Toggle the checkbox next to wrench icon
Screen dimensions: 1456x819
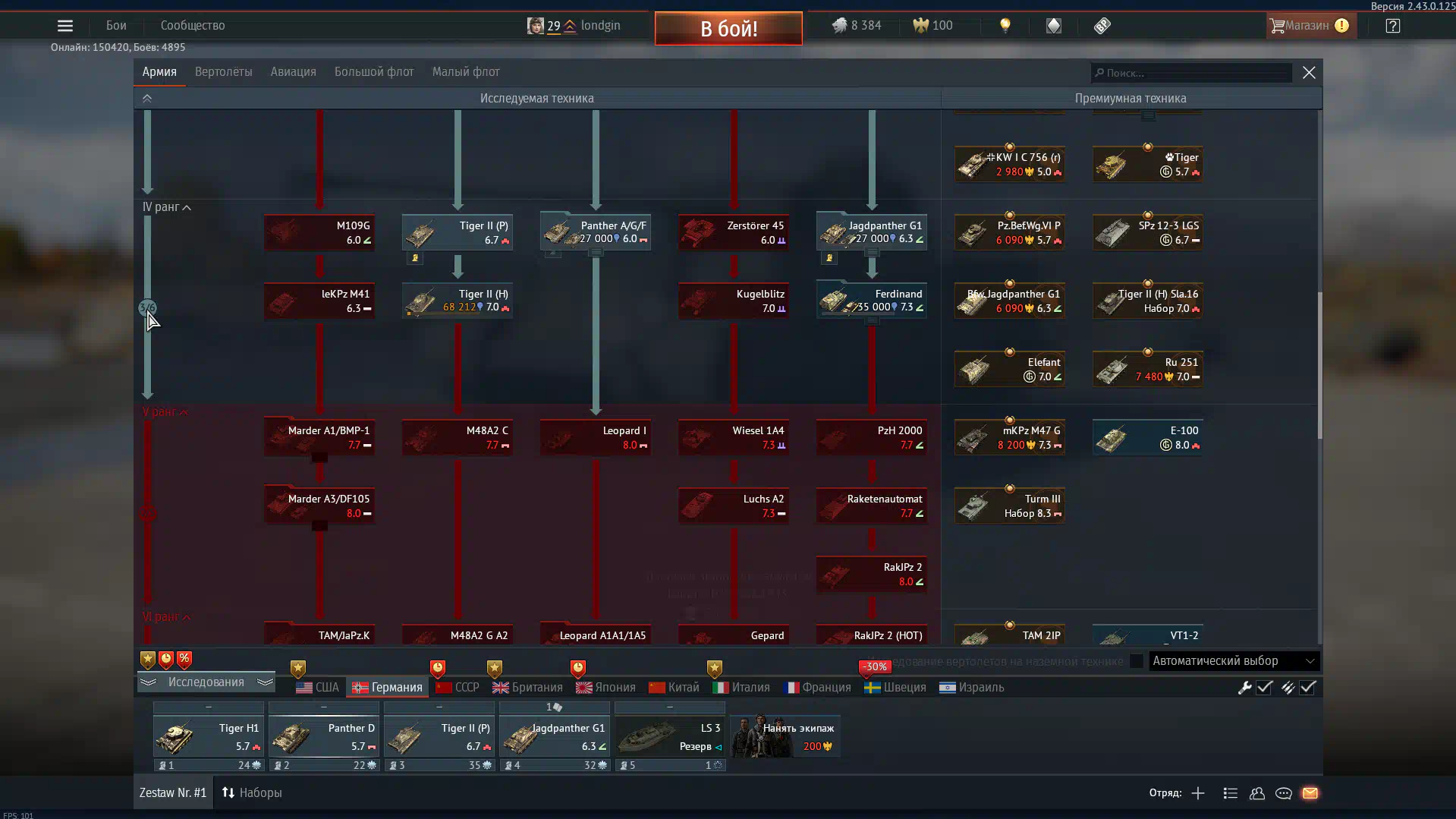1264,688
